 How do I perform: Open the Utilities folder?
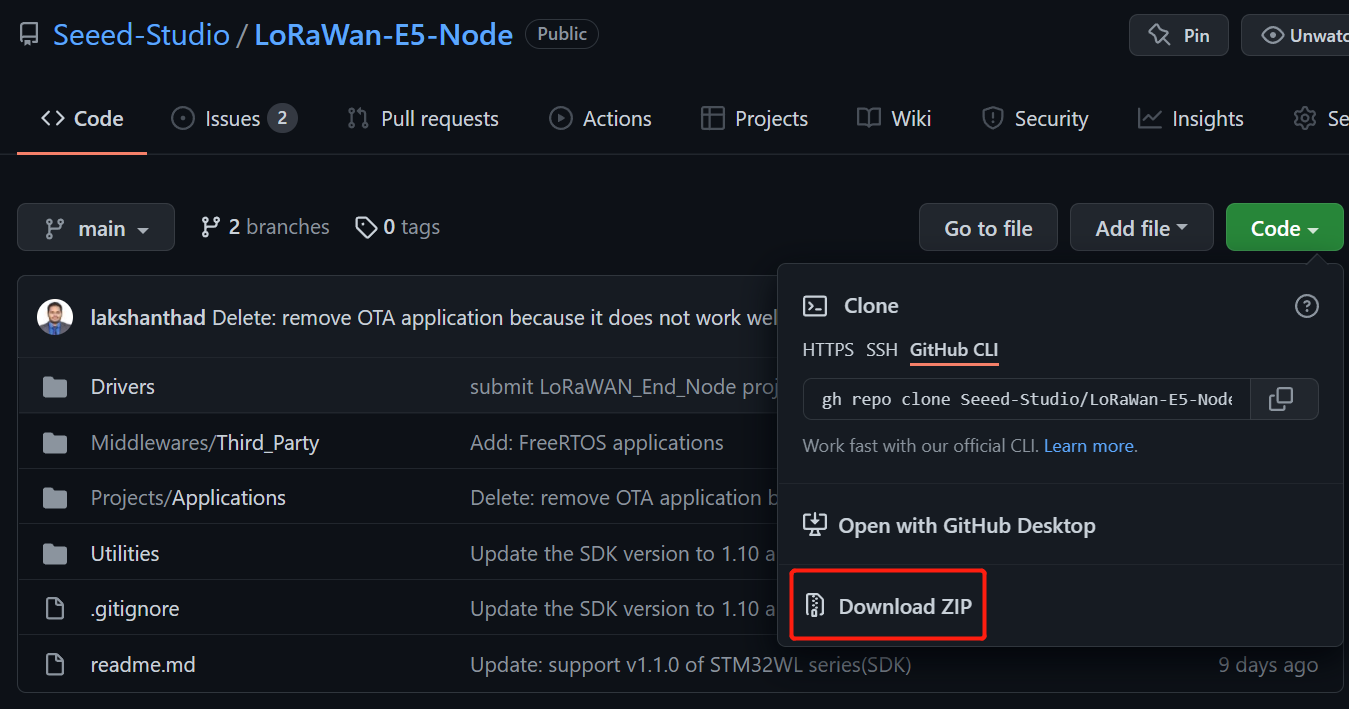pyautogui.click(x=125, y=554)
